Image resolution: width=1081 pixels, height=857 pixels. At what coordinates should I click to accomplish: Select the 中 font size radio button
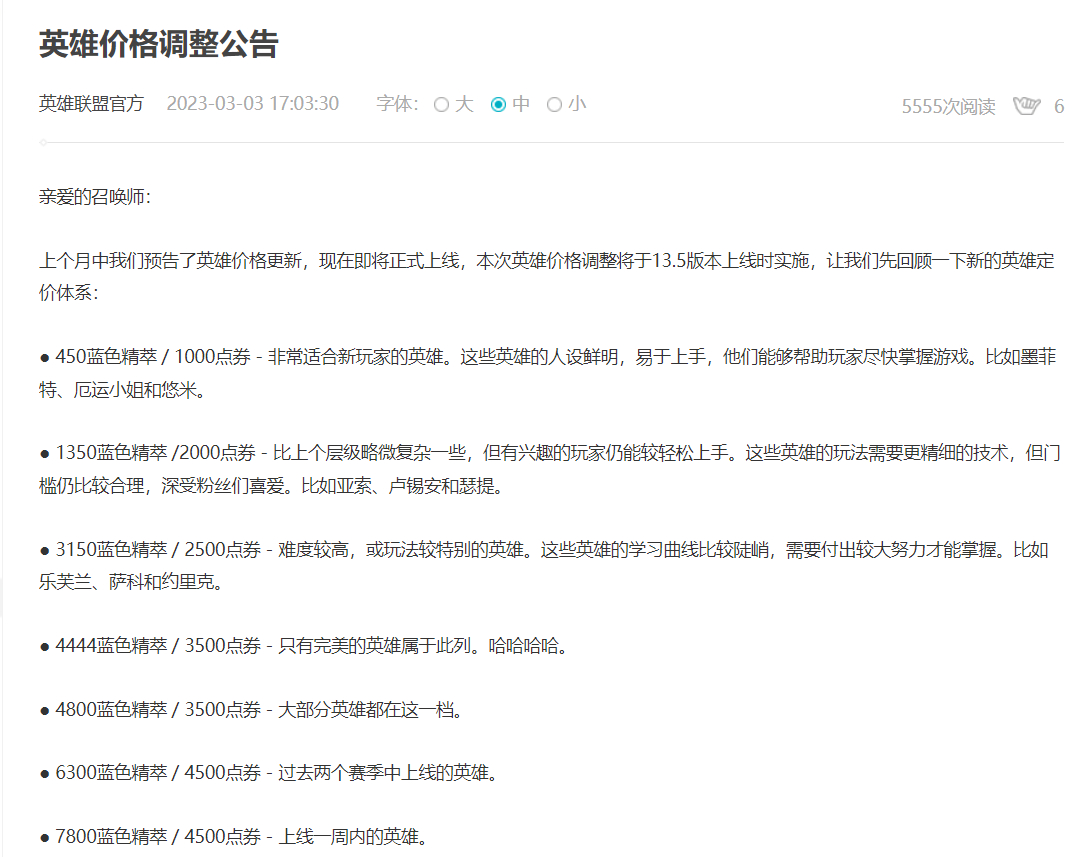[498, 105]
